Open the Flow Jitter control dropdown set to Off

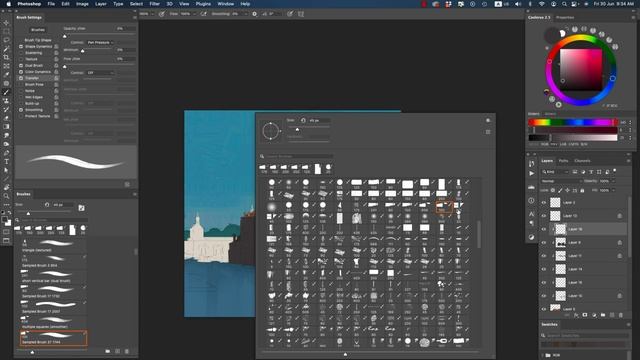(100, 73)
